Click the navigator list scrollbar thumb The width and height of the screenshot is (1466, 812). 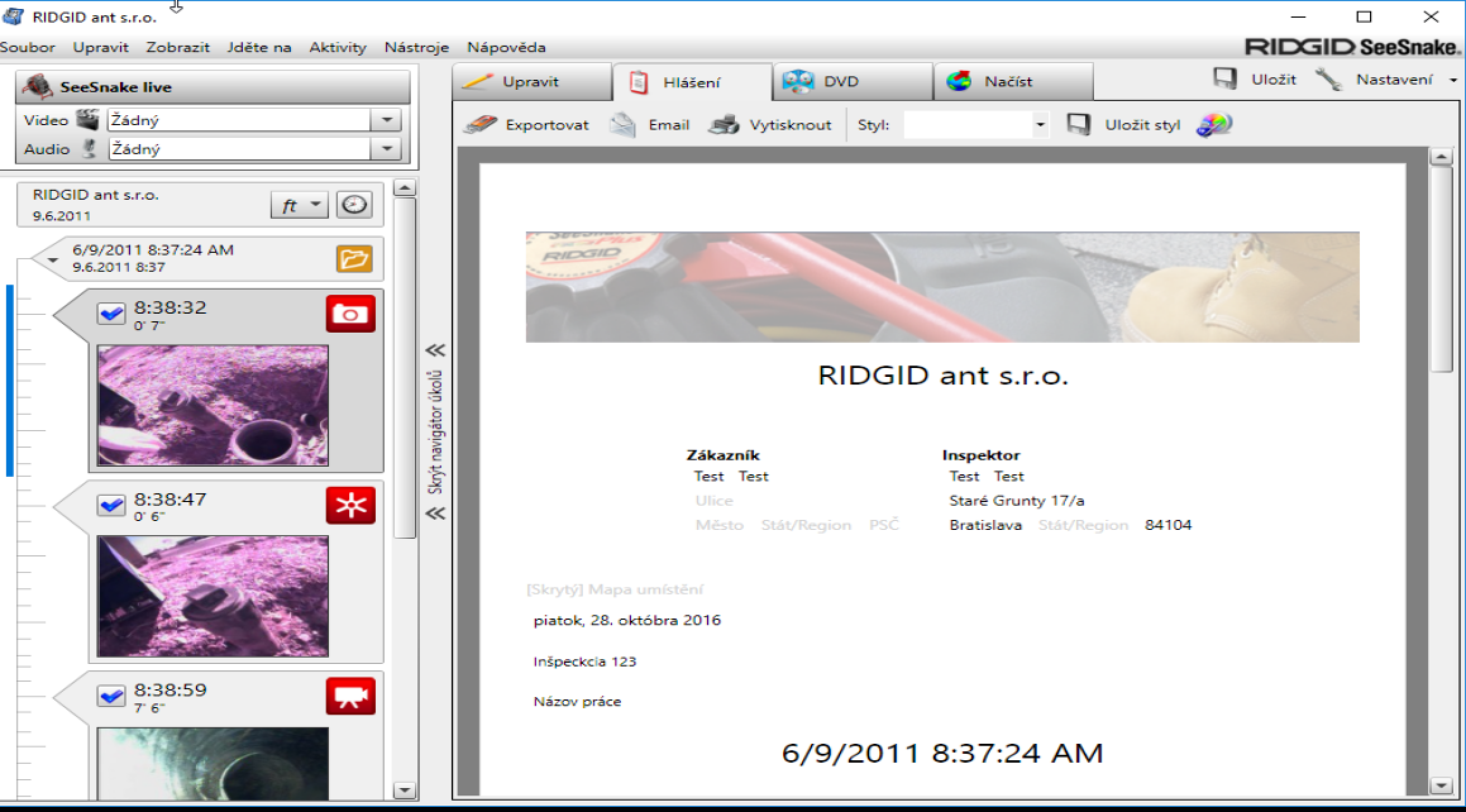405,368
